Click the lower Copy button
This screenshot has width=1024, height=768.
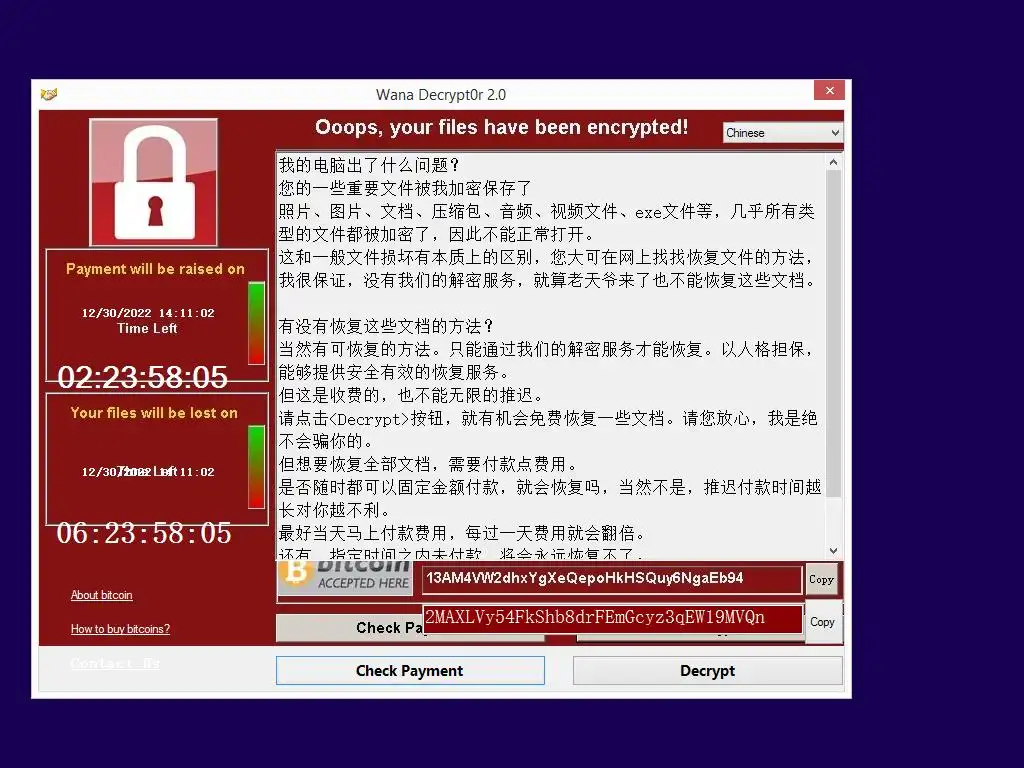click(x=823, y=622)
